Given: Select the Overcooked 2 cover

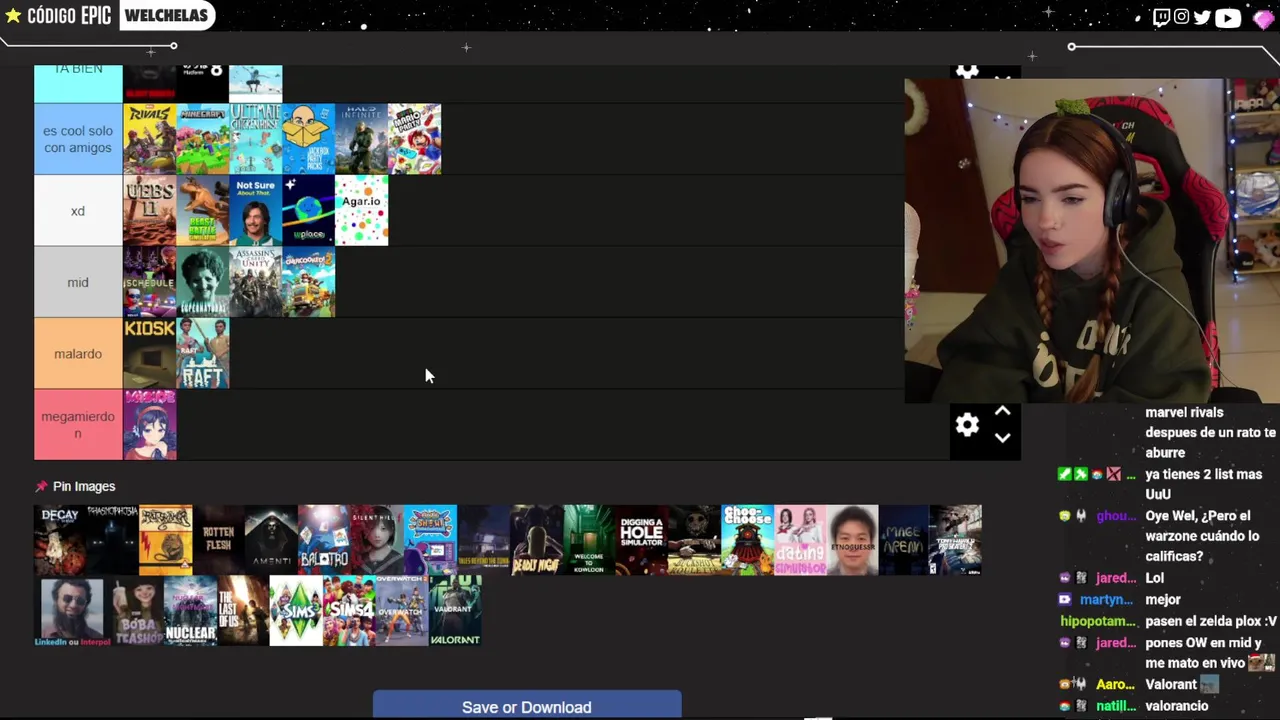Looking at the screenshot, I should (308, 282).
